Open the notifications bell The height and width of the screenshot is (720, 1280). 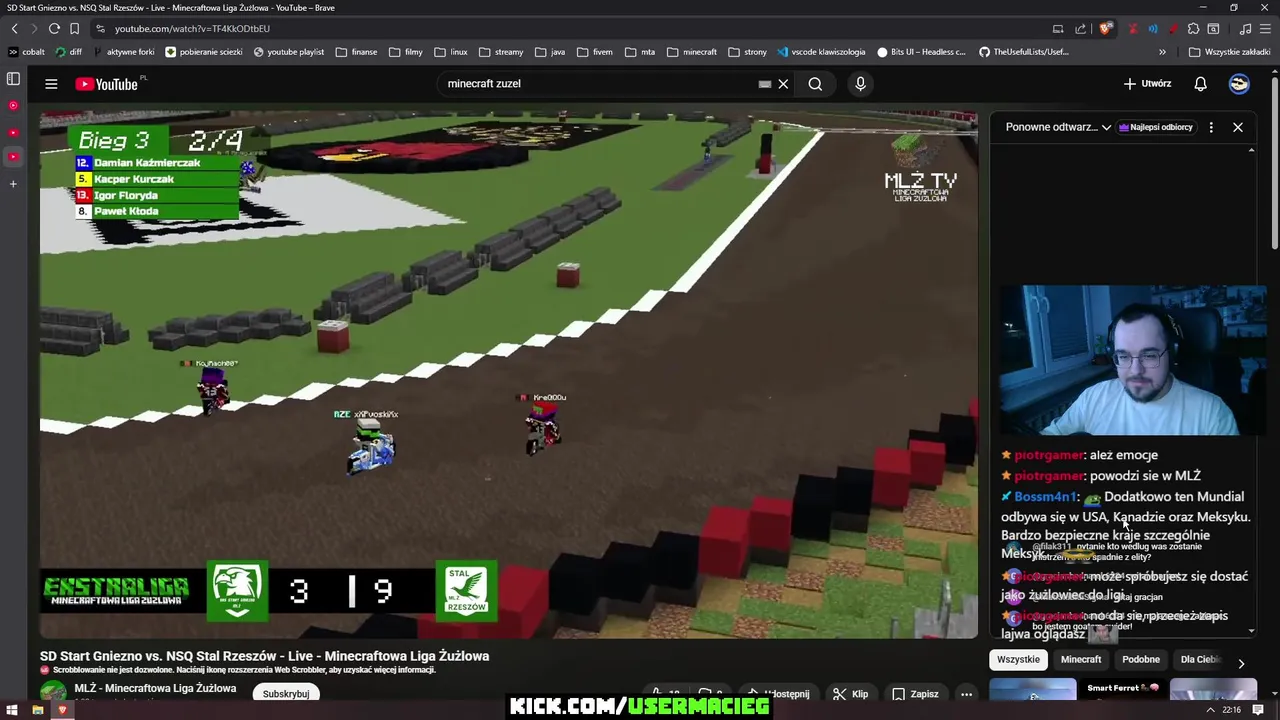pyautogui.click(x=1200, y=84)
